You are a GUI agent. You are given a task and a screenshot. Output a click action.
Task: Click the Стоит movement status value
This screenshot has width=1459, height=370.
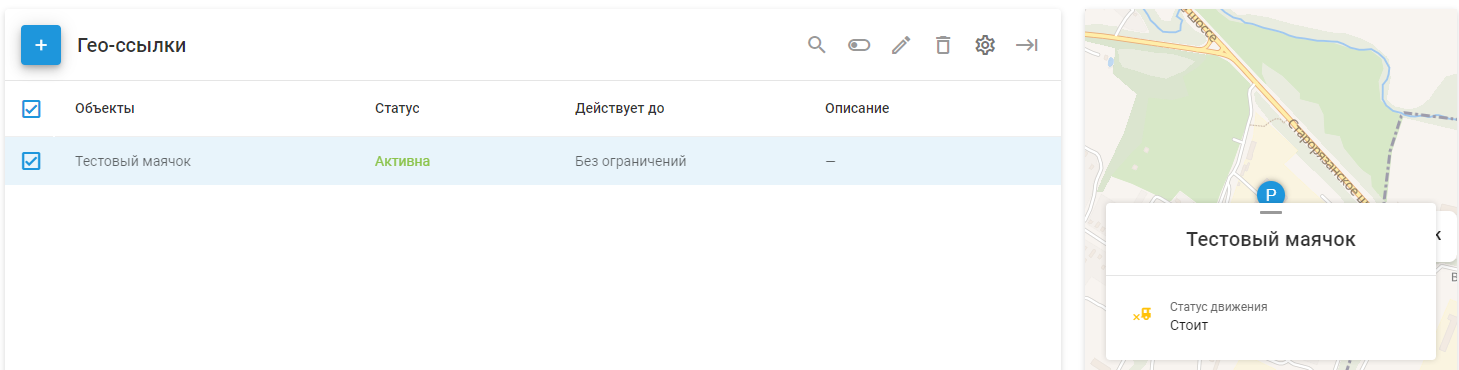tap(1189, 325)
